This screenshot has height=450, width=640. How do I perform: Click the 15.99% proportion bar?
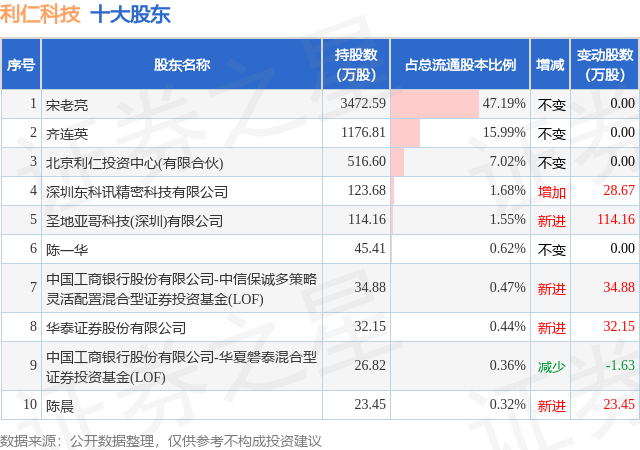pyautogui.click(x=406, y=133)
